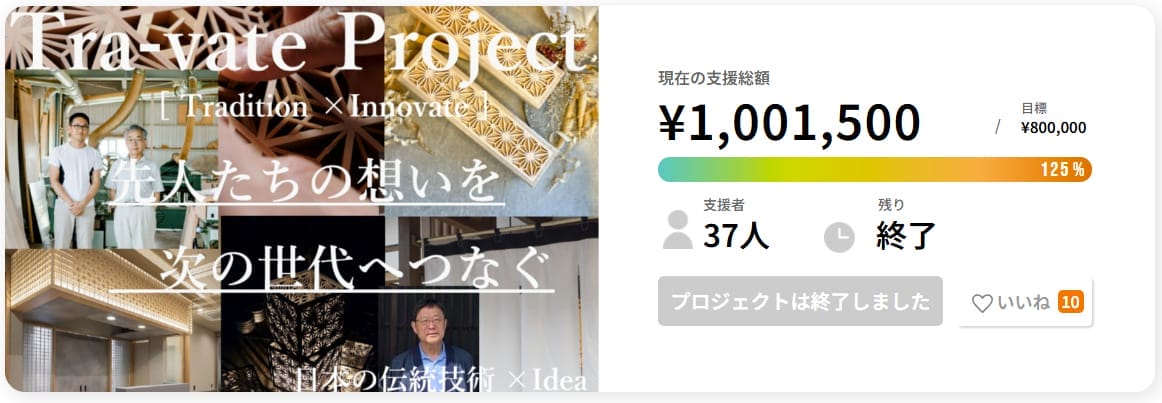The image size is (1162, 403).
Task: Click the 37人 supporter count
Action: click(736, 236)
